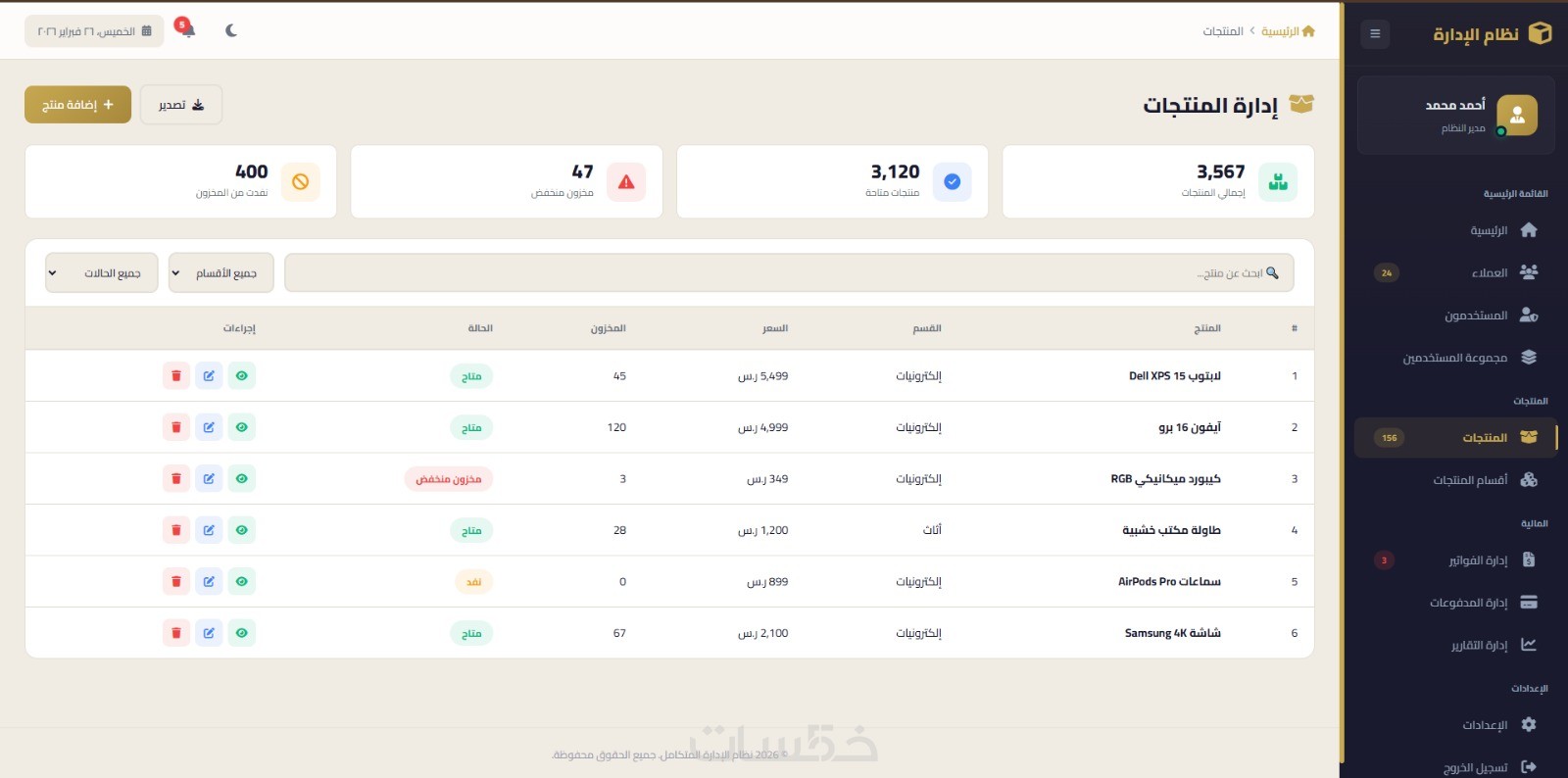1568x778 pixels.
Task: Click the تصدير export button
Action: point(181,105)
